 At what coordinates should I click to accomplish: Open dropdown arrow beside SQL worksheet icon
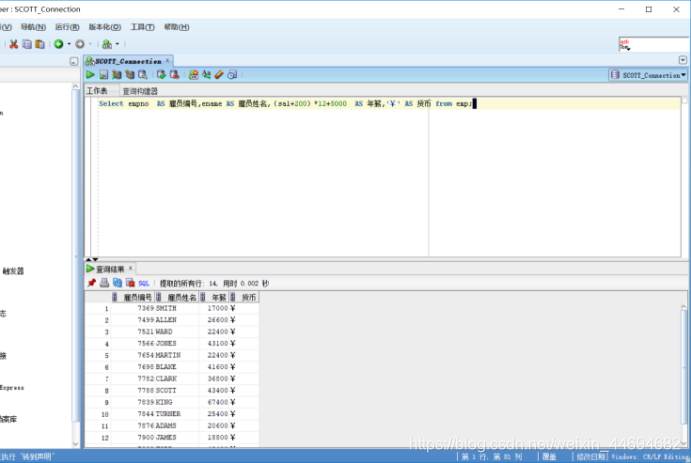click(117, 44)
